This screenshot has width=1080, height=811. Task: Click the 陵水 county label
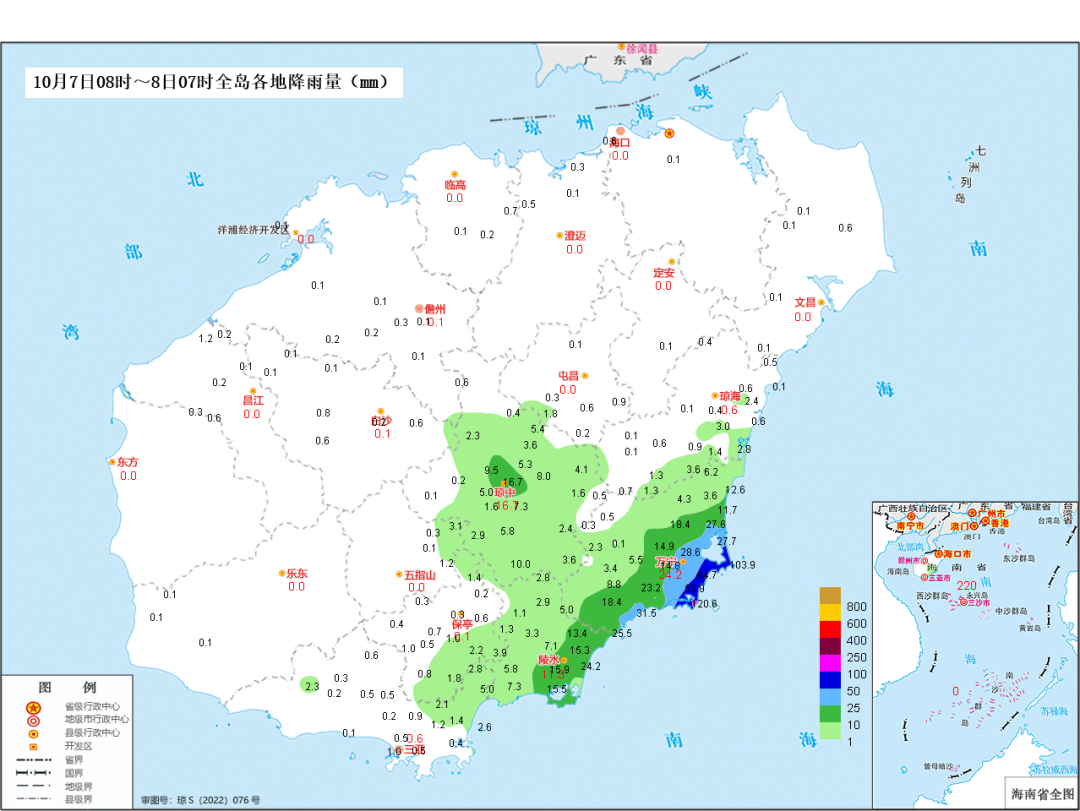coord(548,660)
